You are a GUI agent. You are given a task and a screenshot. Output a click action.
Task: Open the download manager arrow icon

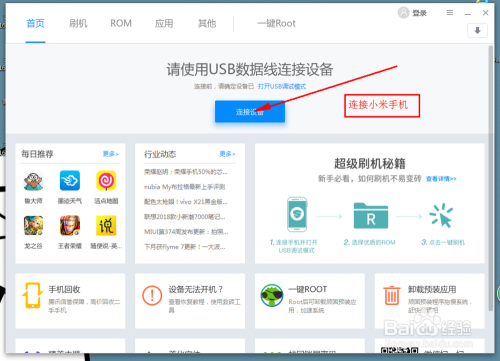point(477,31)
